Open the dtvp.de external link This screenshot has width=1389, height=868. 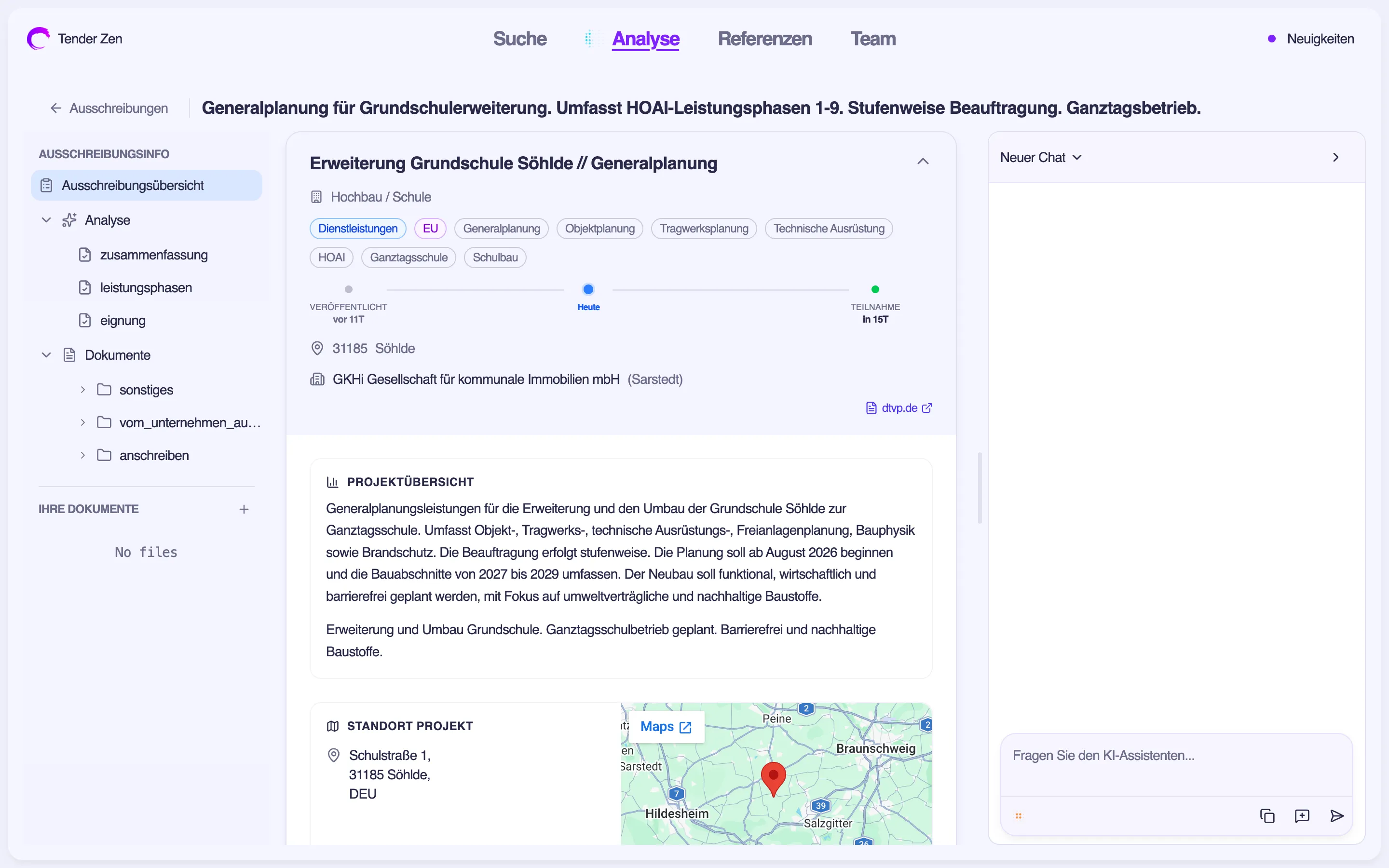coord(898,407)
